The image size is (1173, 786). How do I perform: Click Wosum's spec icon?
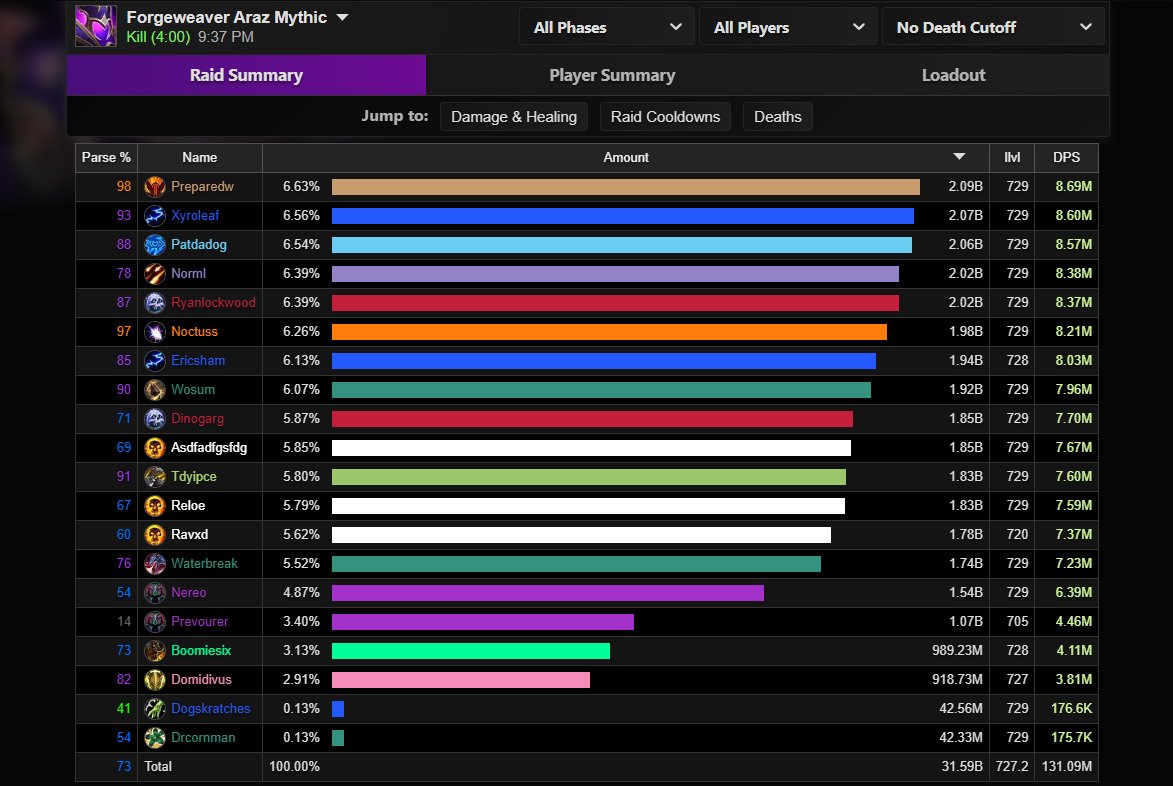(155, 390)
